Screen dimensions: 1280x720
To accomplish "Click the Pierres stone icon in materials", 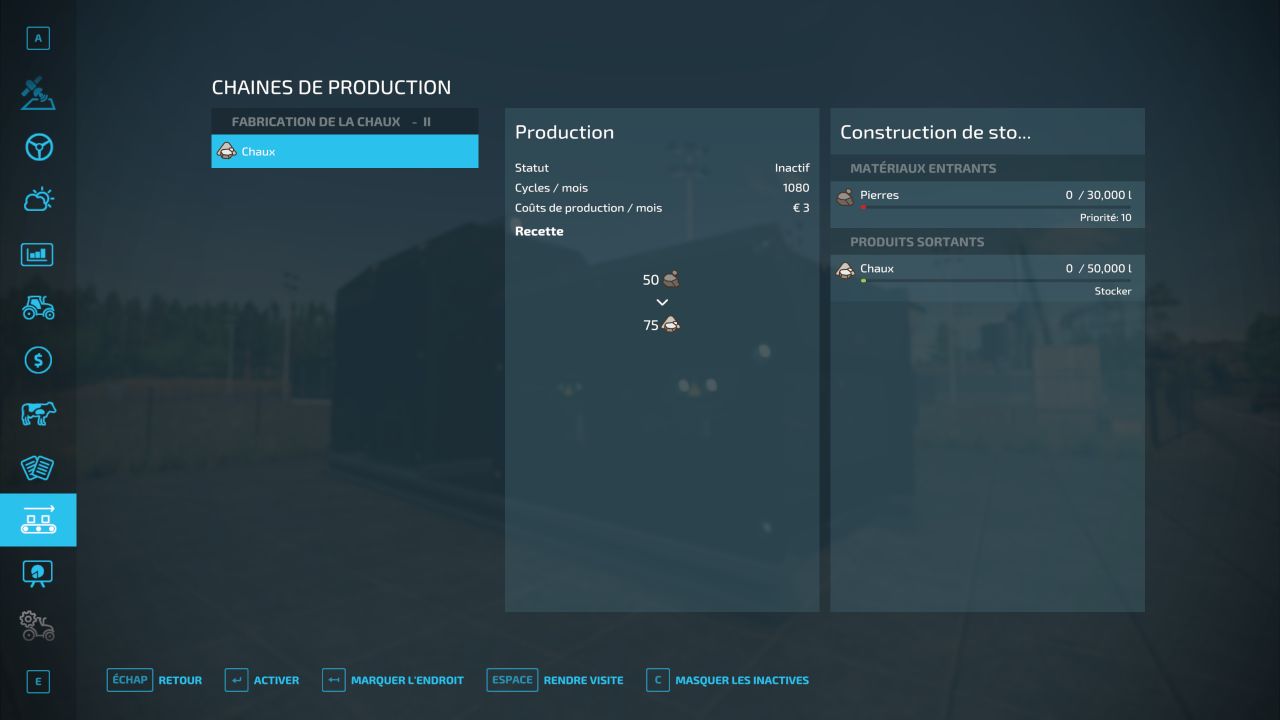I will point(845,197).
